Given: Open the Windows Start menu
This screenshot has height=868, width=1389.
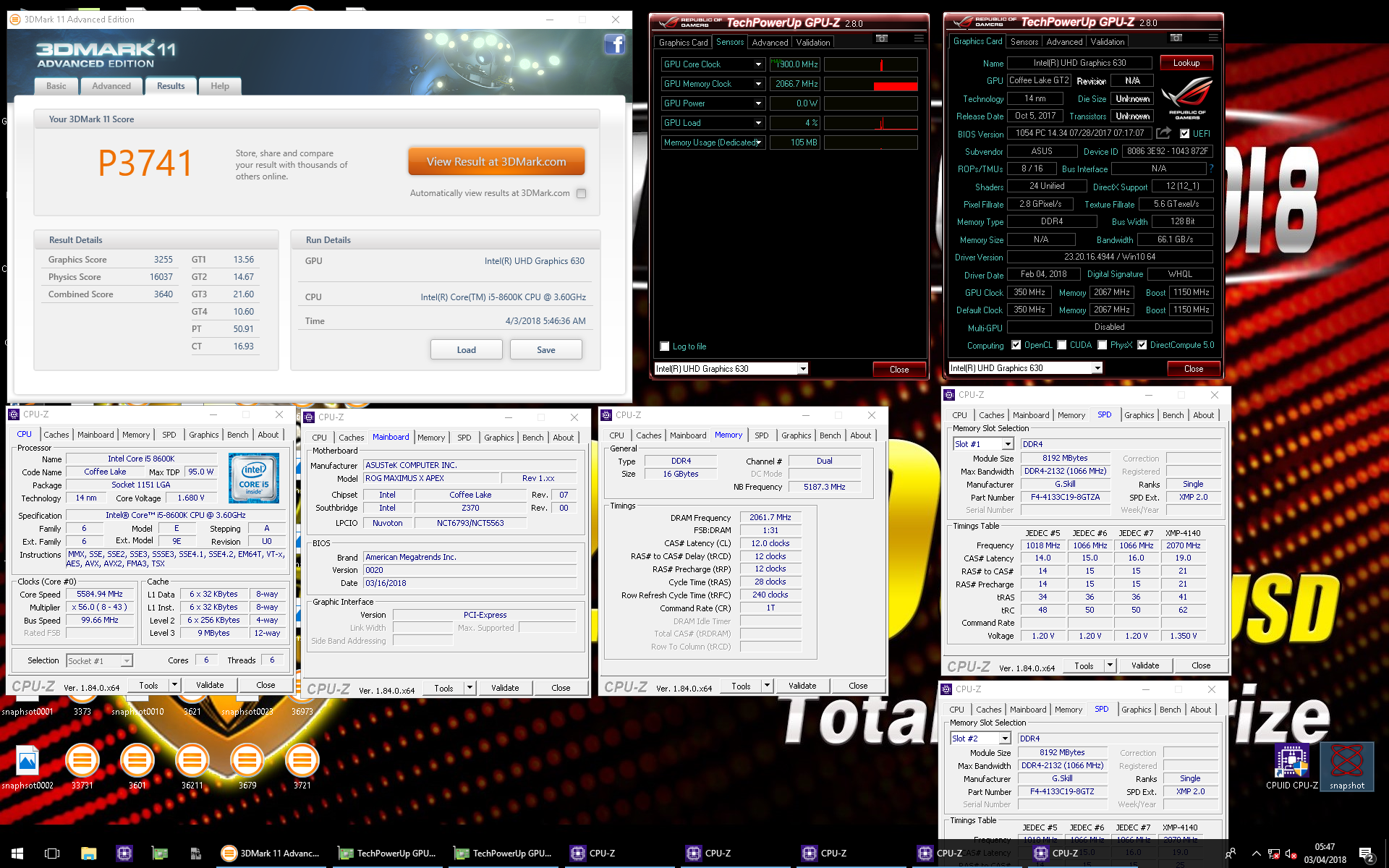Looking at the screenshot, I should (17, 854).
